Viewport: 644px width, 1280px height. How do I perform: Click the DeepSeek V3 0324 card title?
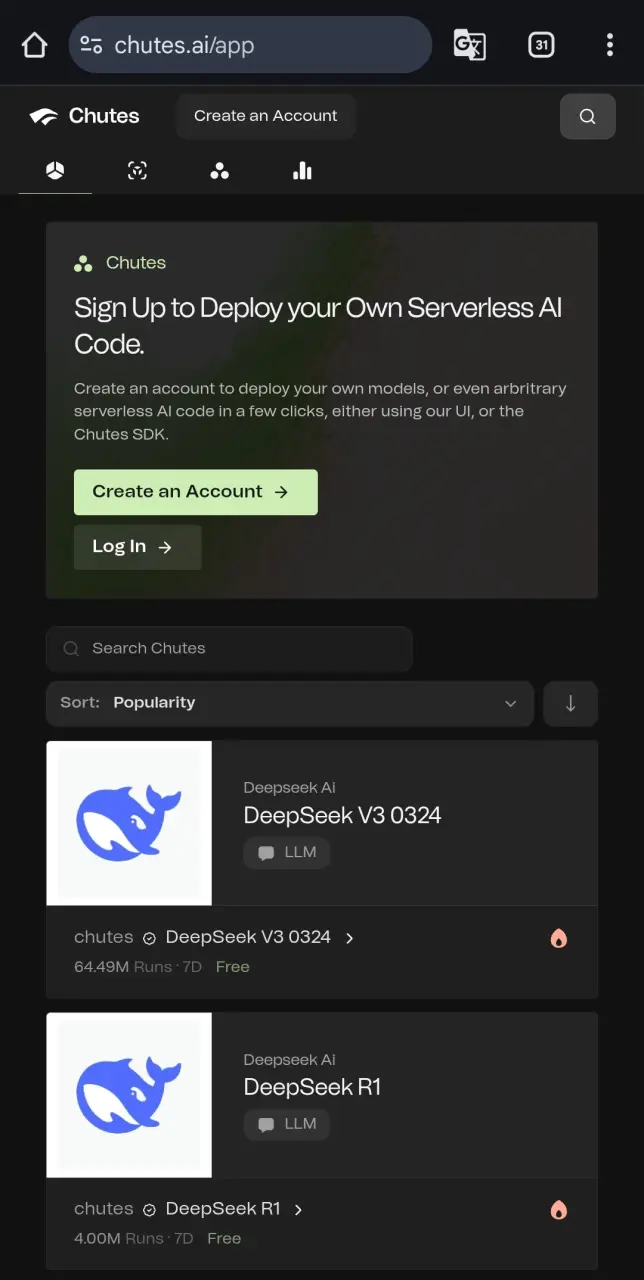point(343,815)
